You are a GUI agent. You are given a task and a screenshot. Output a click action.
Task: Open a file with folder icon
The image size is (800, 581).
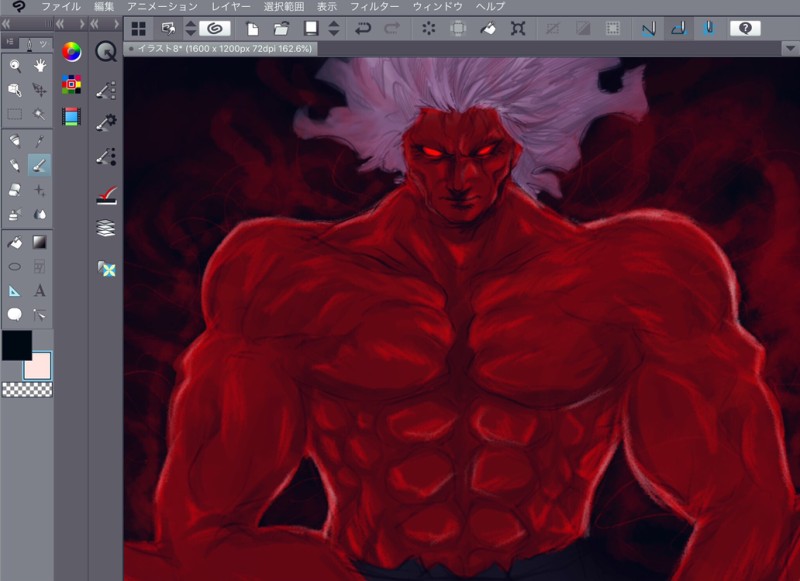click(281, 29)
